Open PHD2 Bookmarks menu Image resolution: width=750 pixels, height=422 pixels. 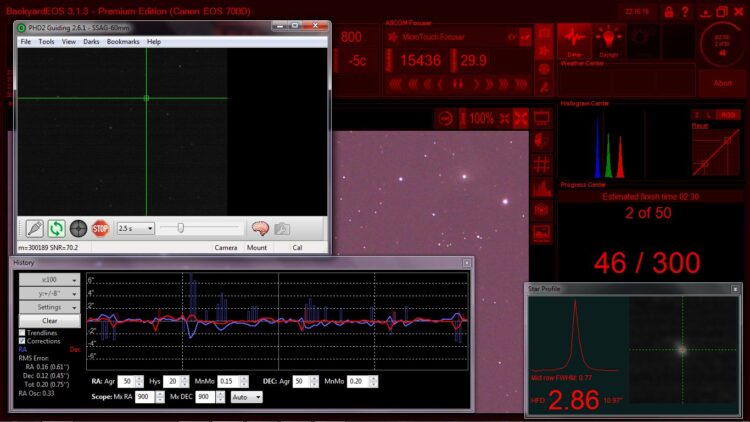coord(123,42)
